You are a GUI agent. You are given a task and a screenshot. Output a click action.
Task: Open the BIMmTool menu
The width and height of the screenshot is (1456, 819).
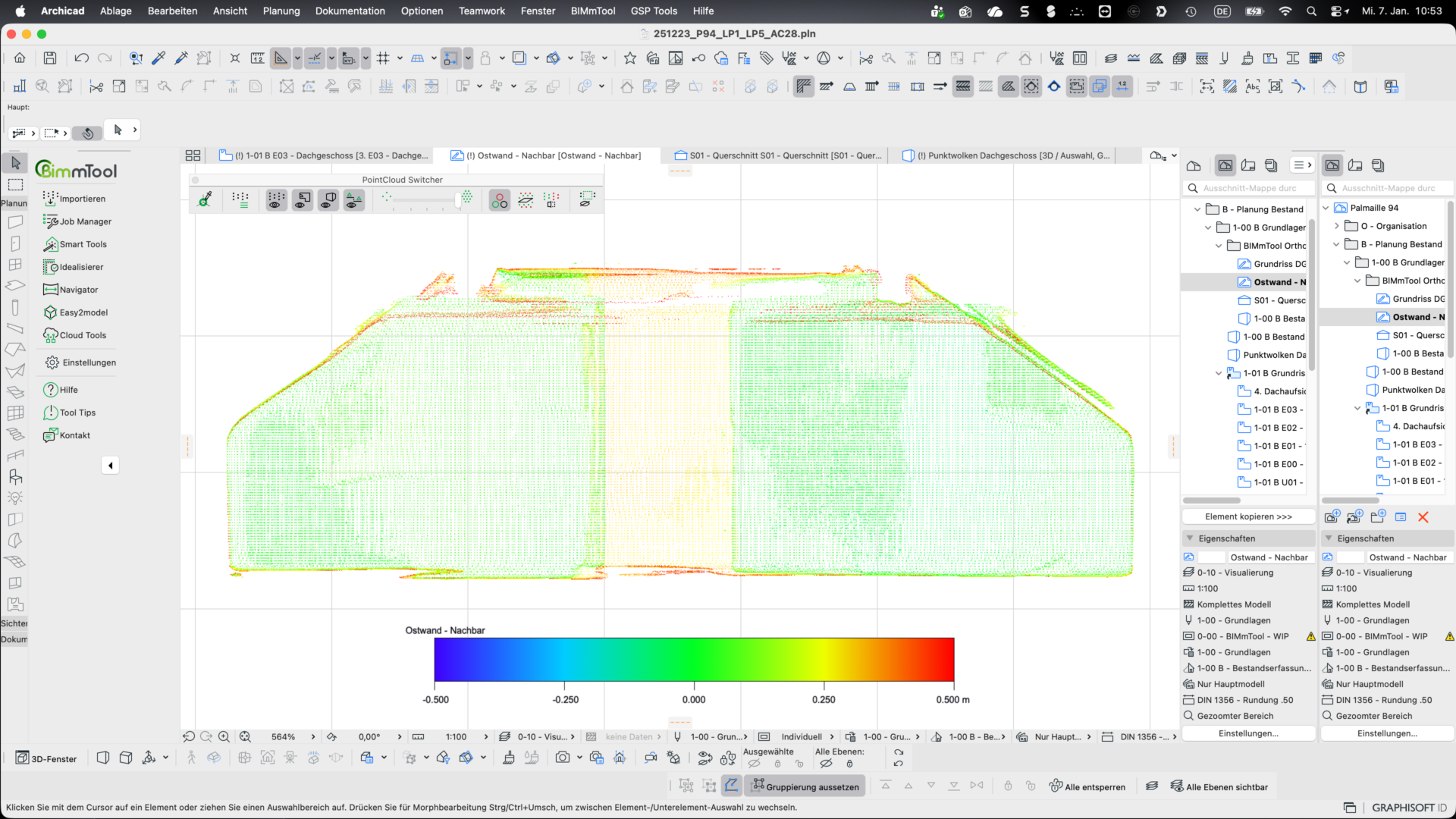[x=592, y=11]
